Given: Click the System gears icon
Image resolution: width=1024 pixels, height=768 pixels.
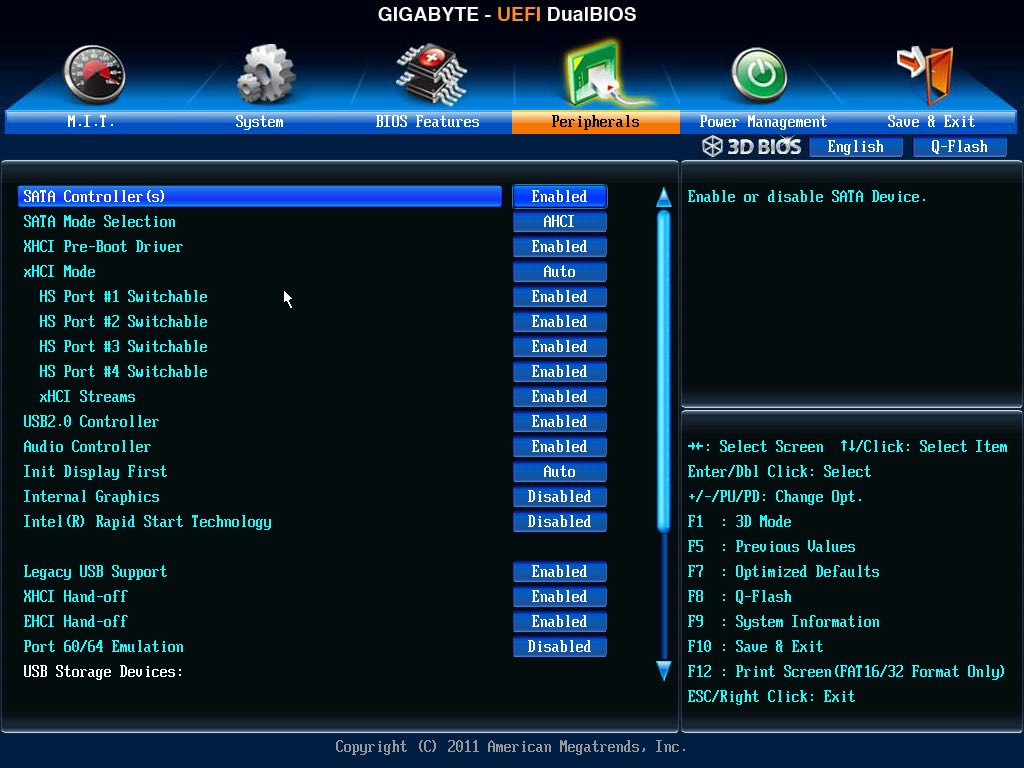Looking at the screenshot, I should coord(265,73).
